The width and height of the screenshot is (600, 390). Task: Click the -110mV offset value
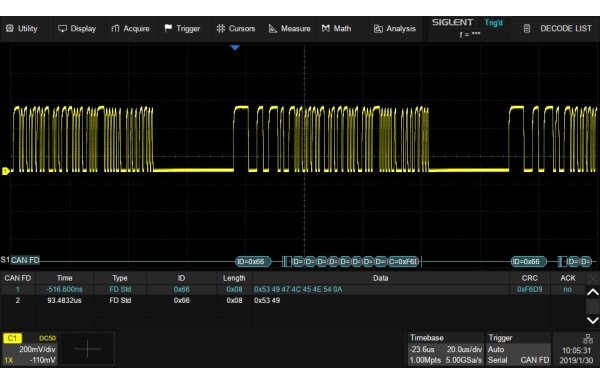click(x=42, y=360)
